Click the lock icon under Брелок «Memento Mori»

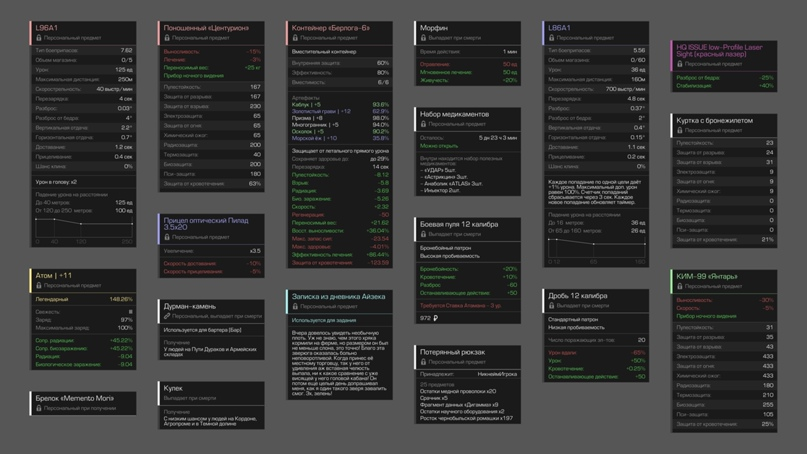39,408
